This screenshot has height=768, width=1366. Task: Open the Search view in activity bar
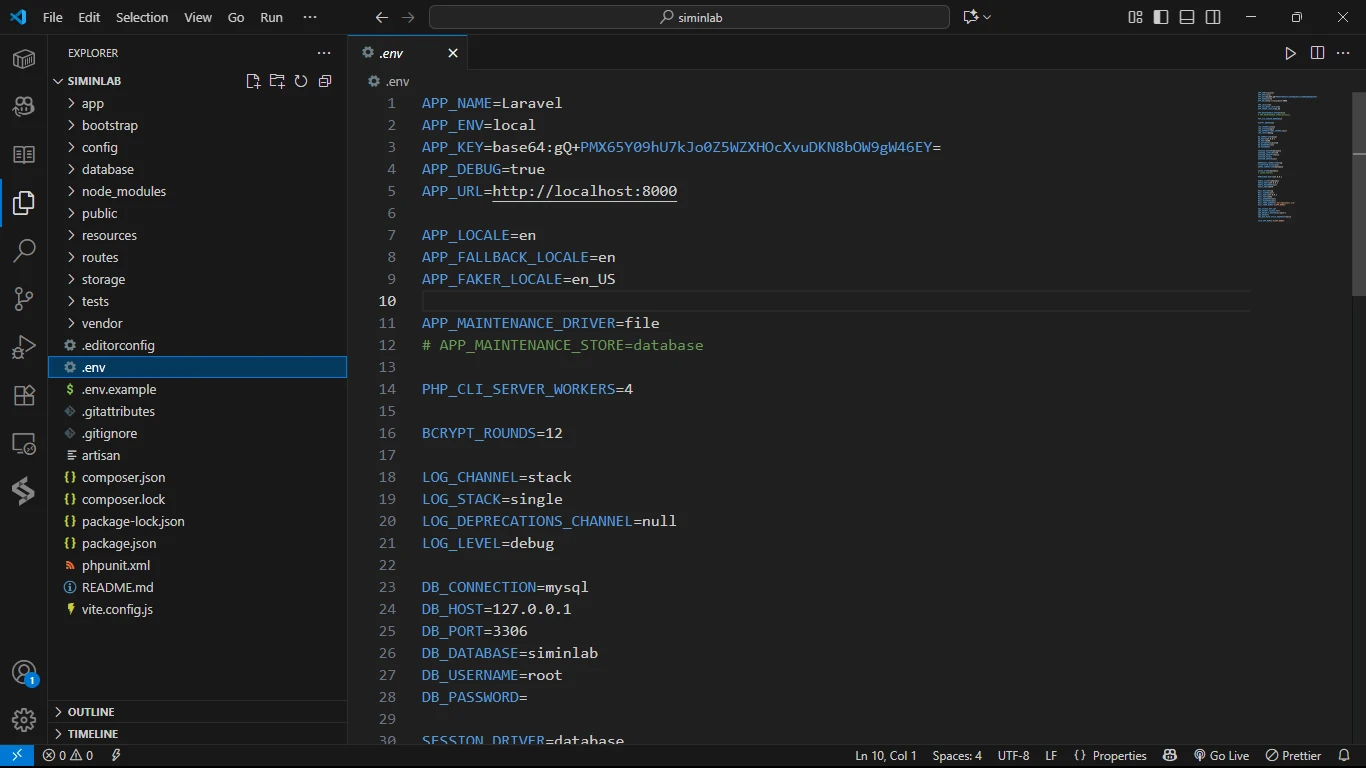coord(24,251)
